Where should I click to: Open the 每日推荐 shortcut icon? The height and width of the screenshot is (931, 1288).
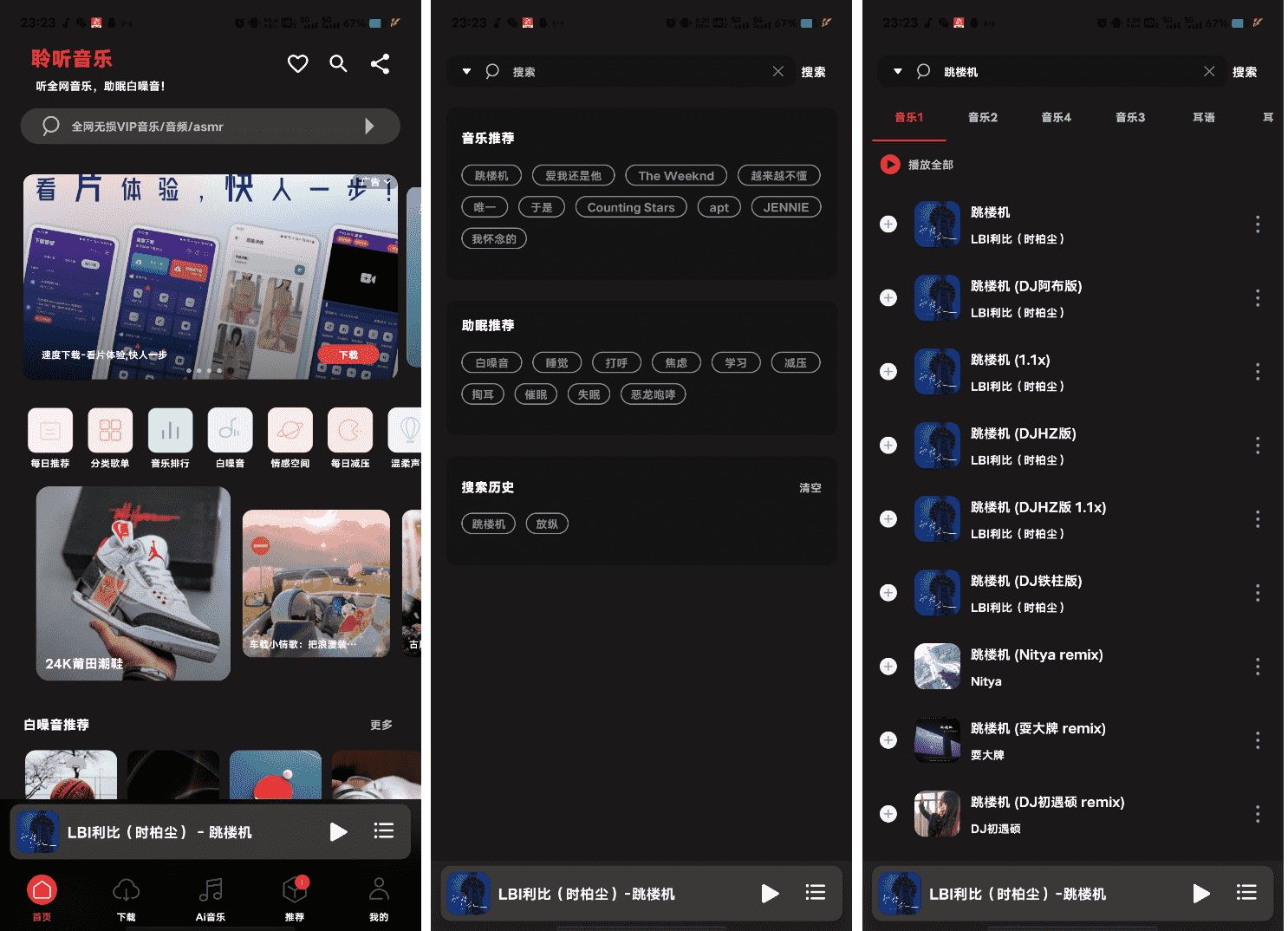pyautogui.click(x=50, y=430)
